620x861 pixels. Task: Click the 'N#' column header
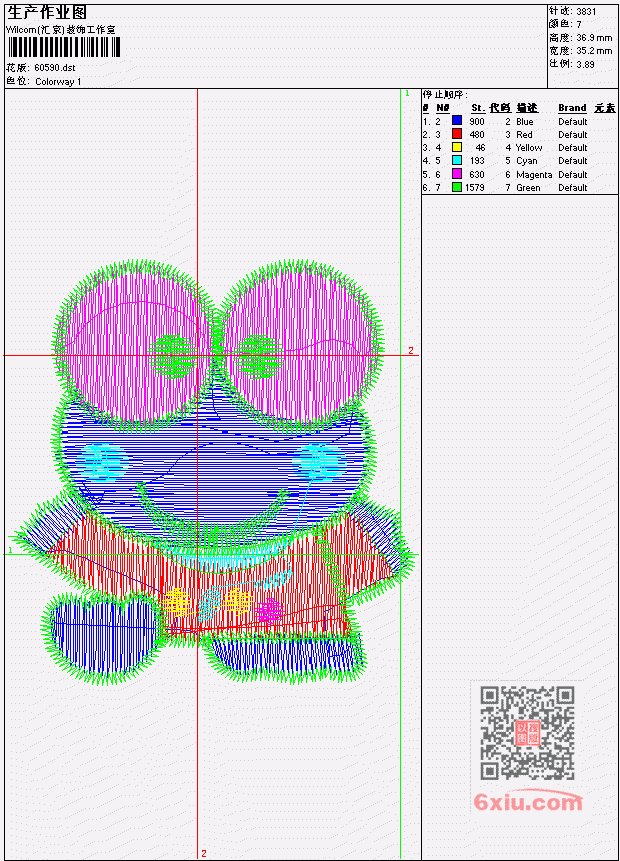(x=443, y=108)
